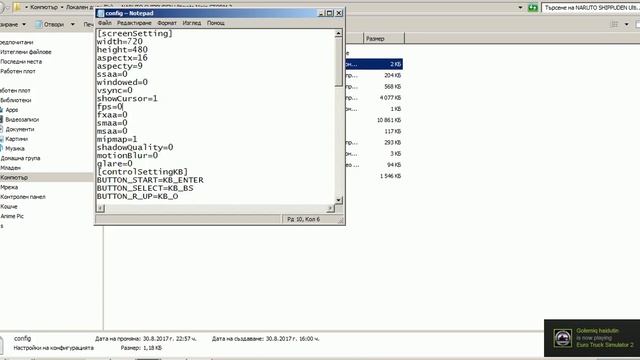Click the Notepad window's bottom-right resize grip
Screen dimensions: 640x360
[340, 220]
